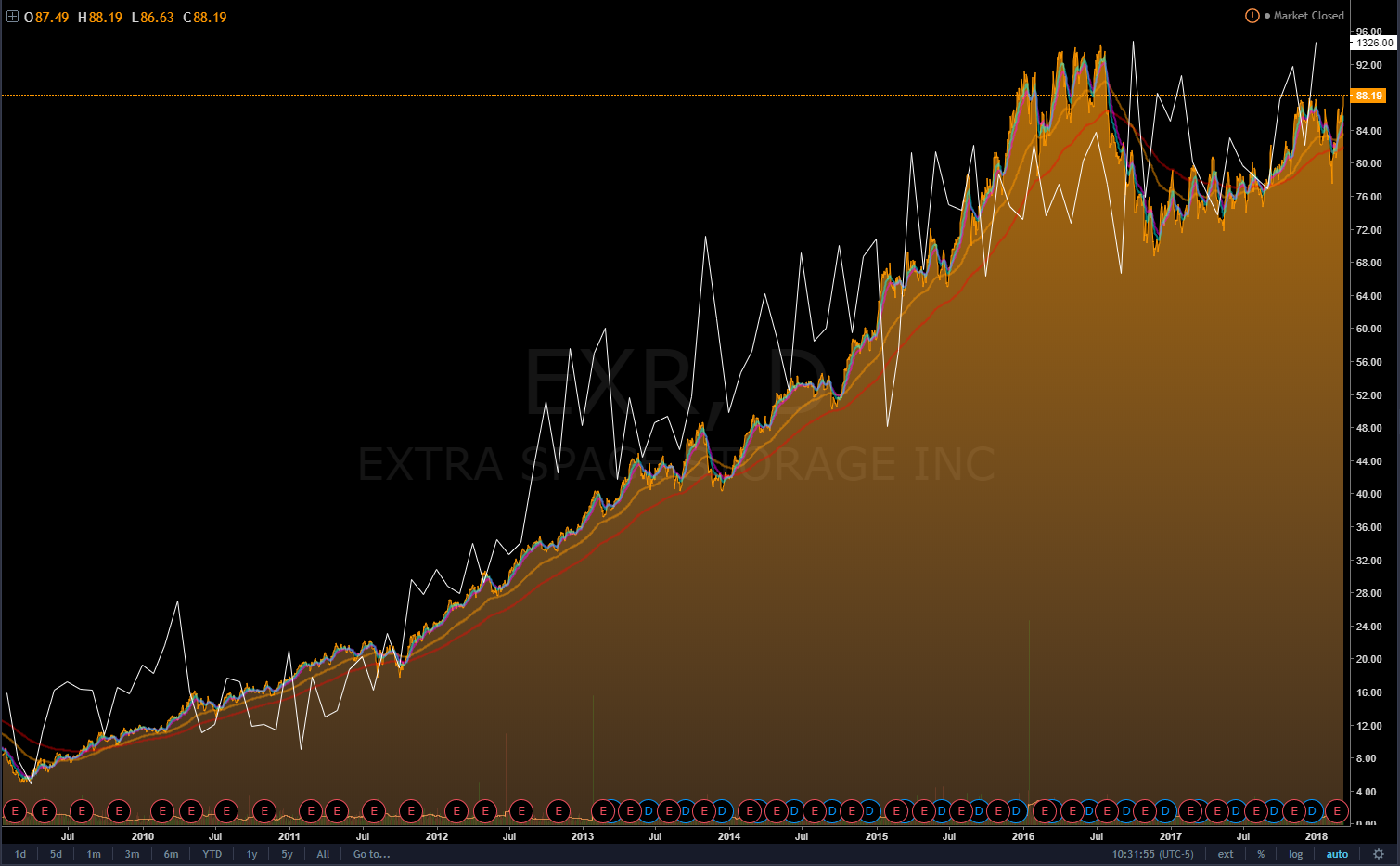Screen dimensions: 1400x866
Task: Click the 40.00 price axis value
Action: click(1368, 494)
